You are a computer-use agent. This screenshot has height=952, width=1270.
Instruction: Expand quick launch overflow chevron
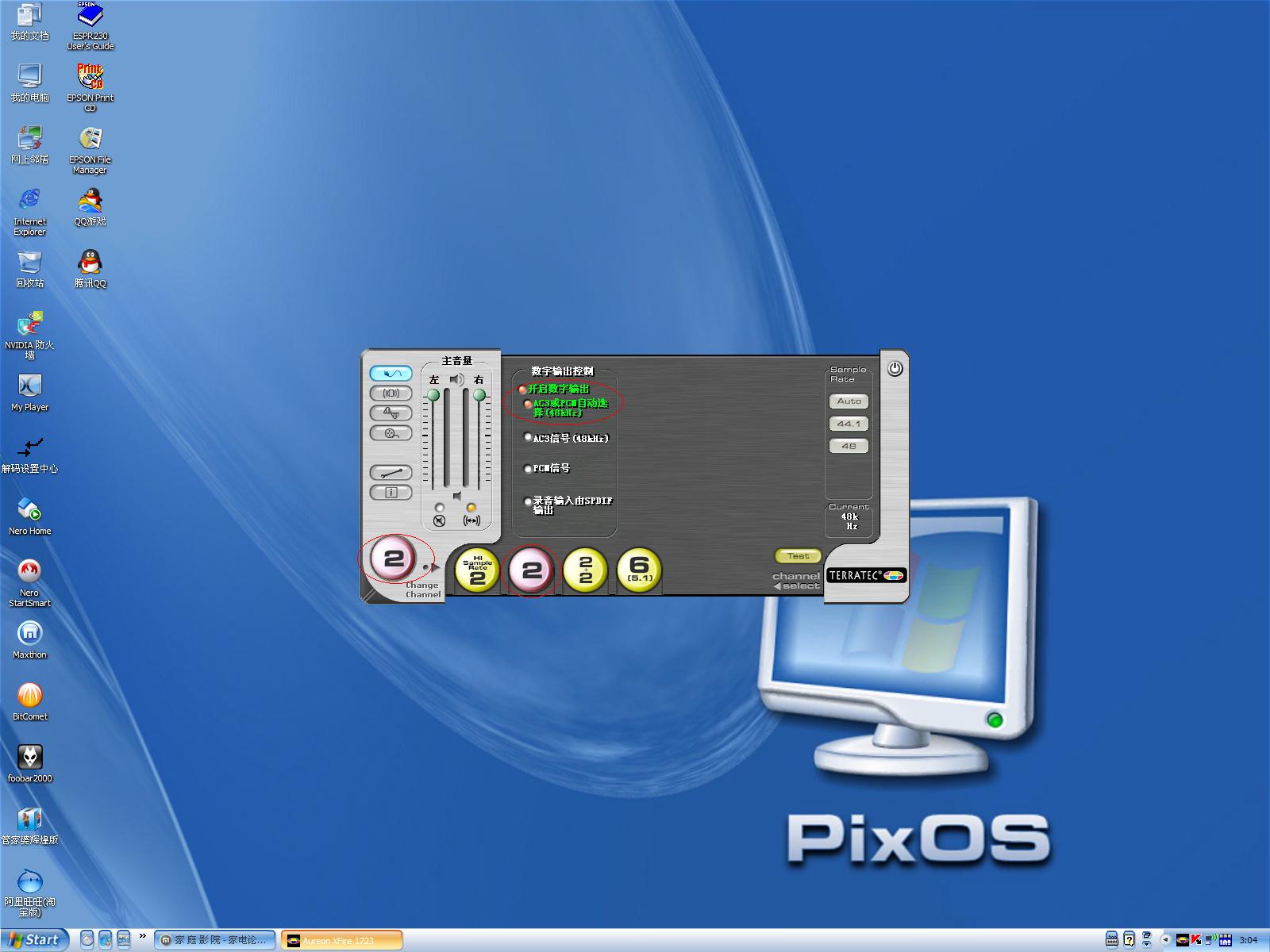(x=143, y=936)
